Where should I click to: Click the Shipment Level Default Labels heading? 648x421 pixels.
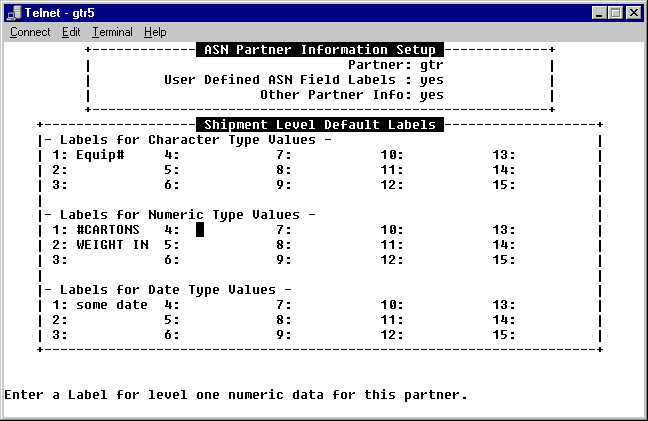pyautogui.click(x=319, y=125)
